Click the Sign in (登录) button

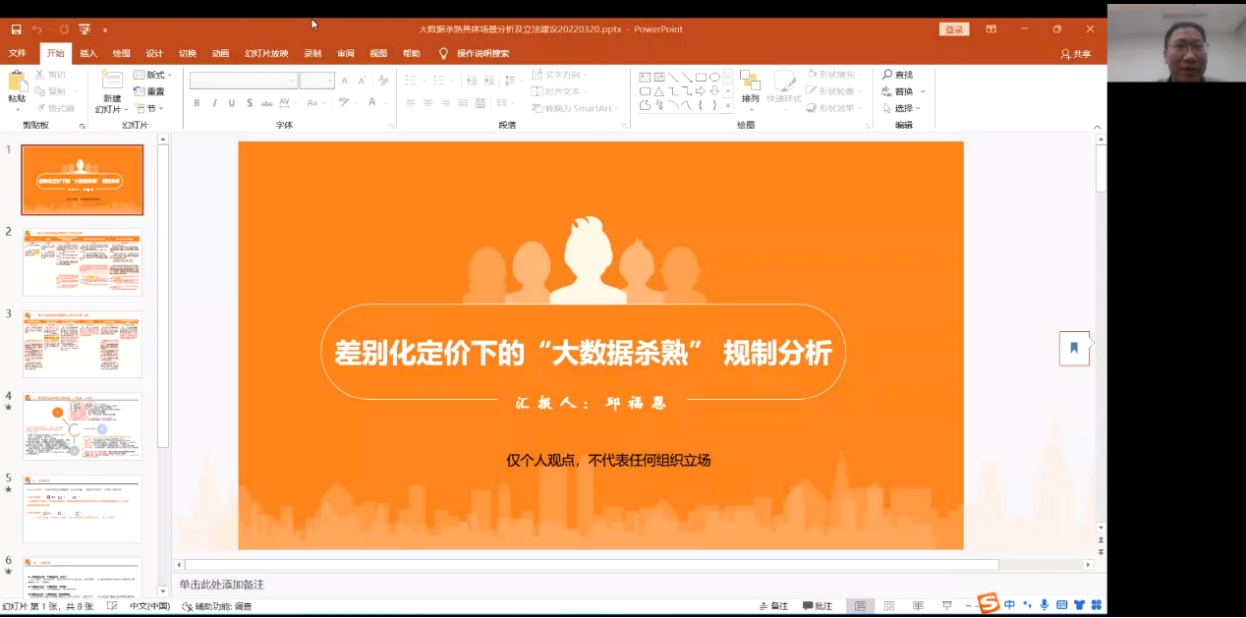click(x=954, y=29)
